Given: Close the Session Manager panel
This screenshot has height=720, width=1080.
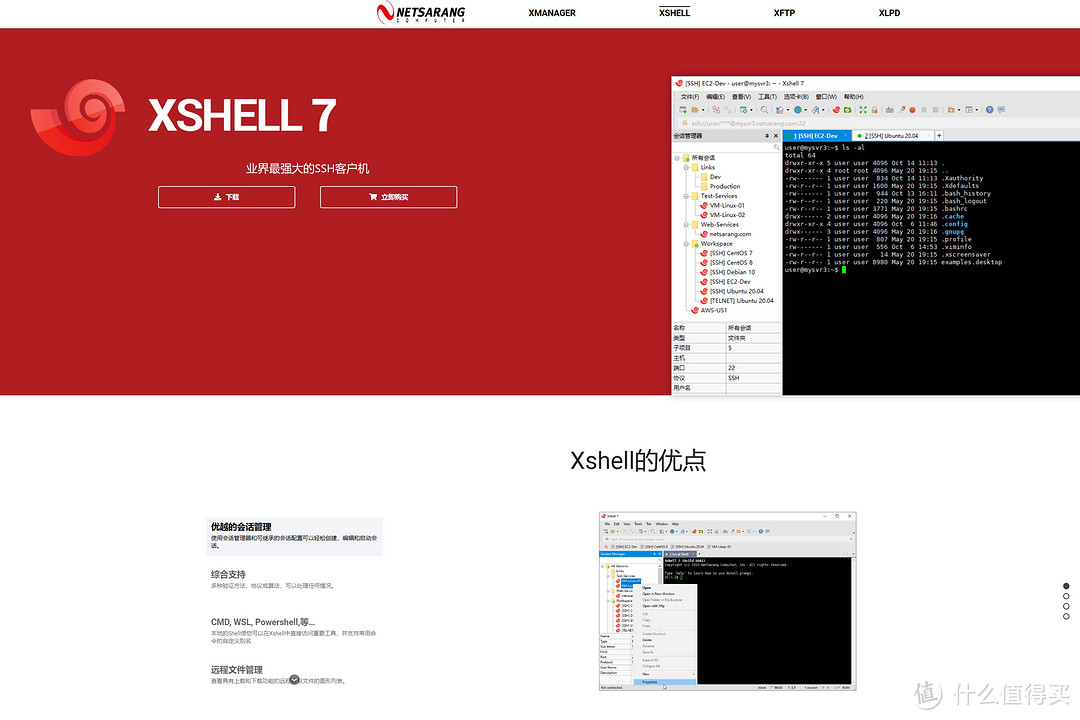Looking at the screenshot, I should 776,136.
